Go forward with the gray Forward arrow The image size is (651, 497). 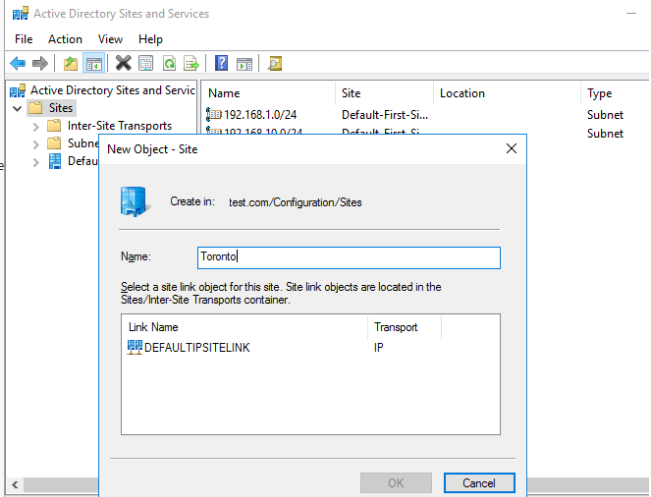click(x=40, y=64)
